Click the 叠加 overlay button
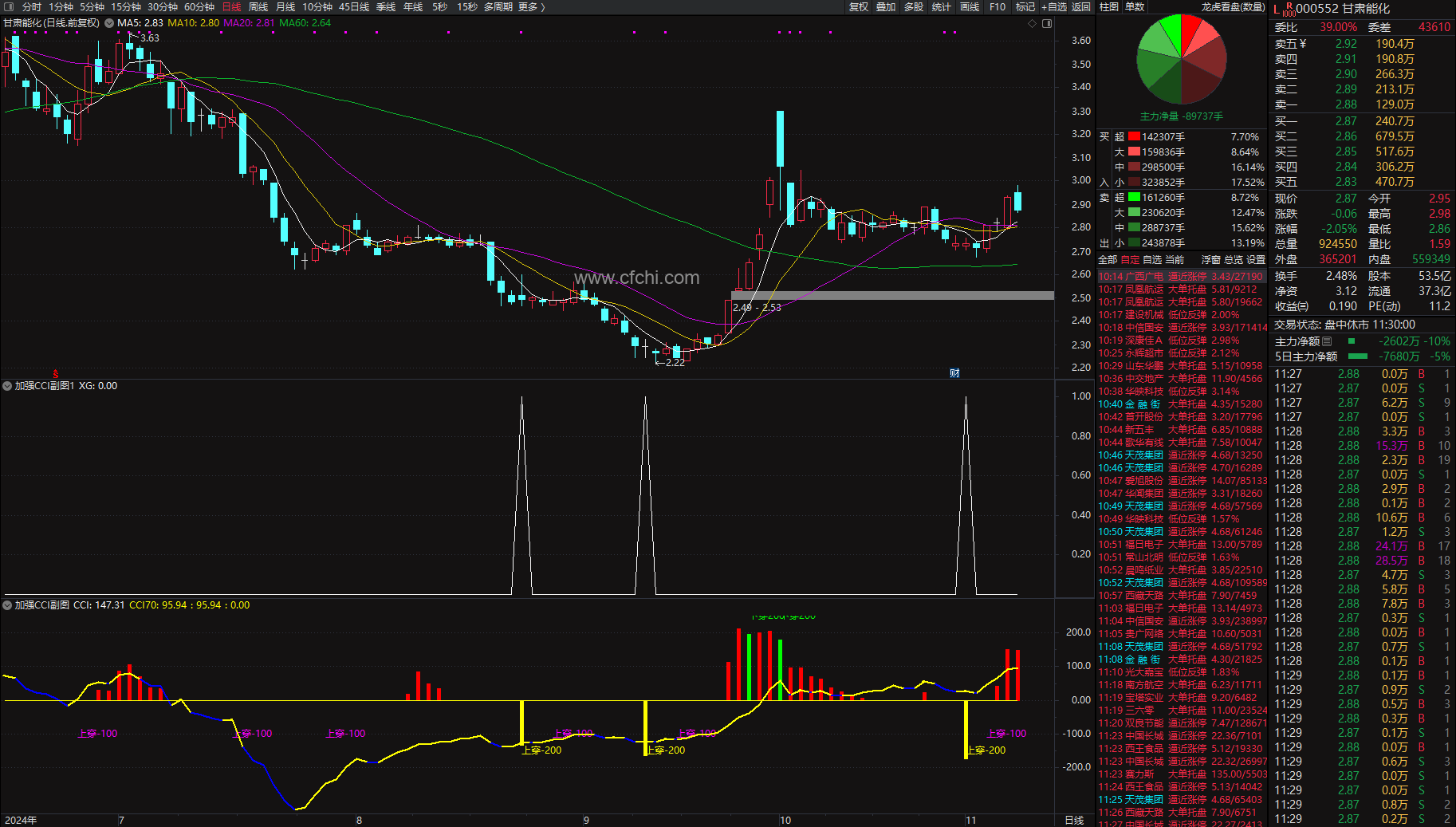Viewport: 1456px width, 827px height. click(x=886, y=6)
